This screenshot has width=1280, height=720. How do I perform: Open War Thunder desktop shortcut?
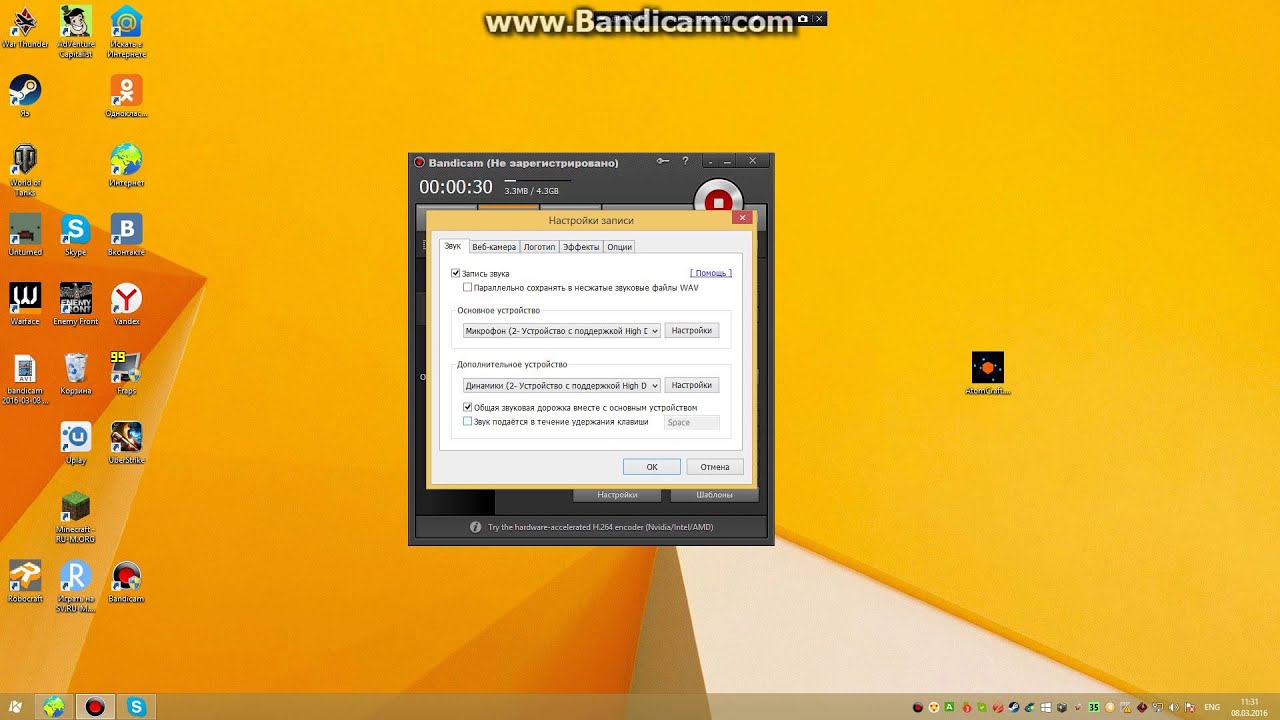click(25, 27)
